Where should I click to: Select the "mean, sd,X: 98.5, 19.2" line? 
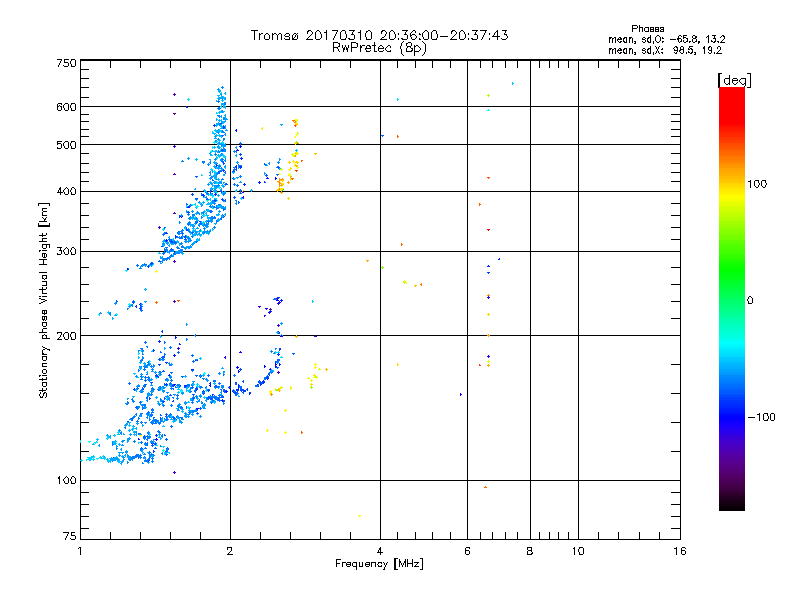(665, 51)
